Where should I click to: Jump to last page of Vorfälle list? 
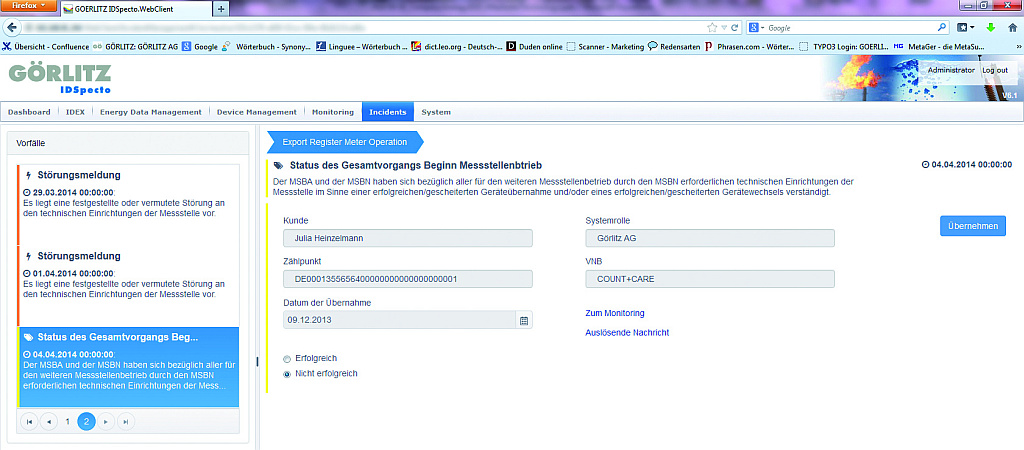pos(125,422)
